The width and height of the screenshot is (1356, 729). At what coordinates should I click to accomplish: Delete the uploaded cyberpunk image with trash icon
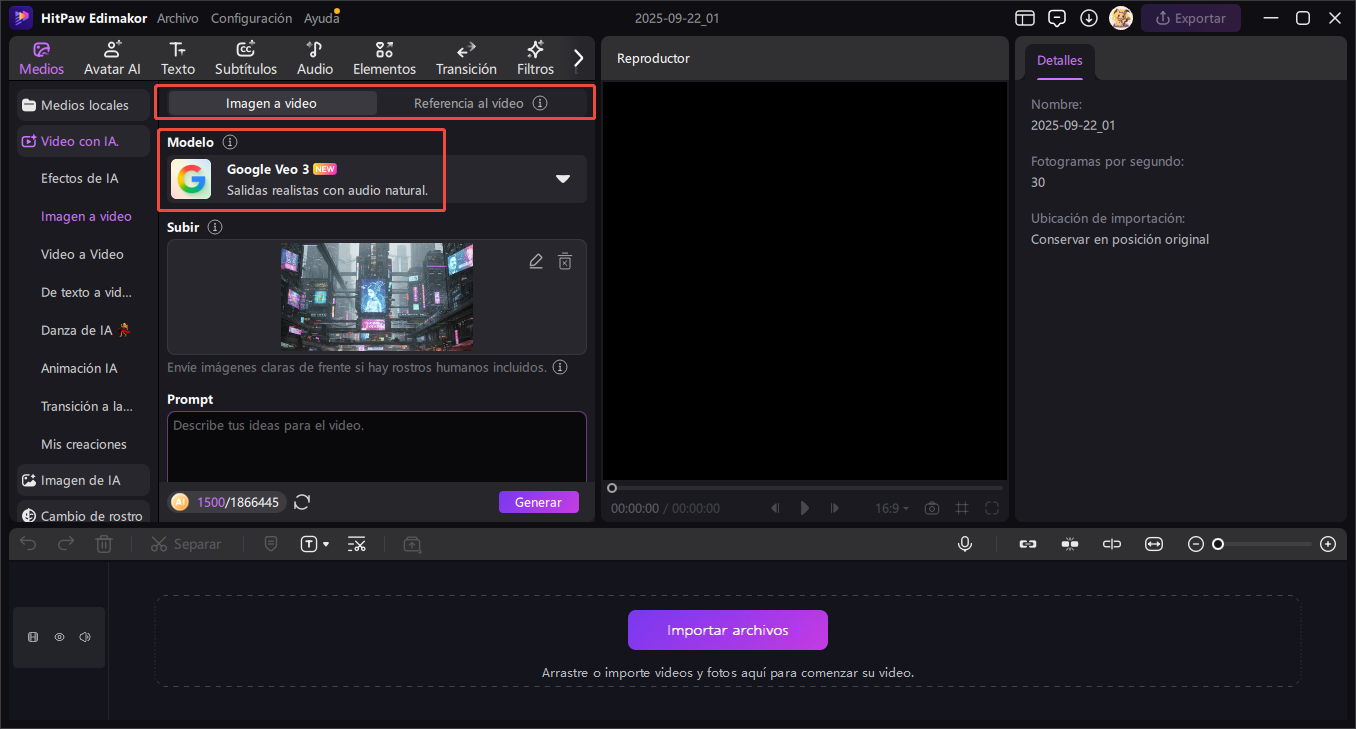tap(565, 261)
